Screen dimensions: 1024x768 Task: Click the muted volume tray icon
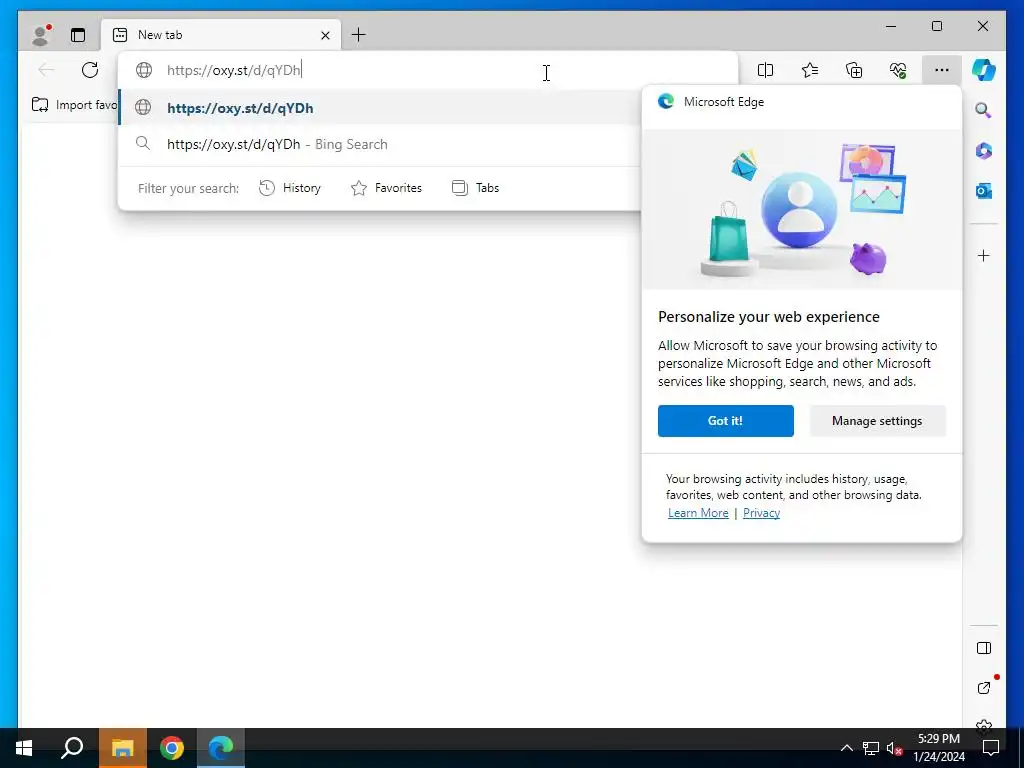tap(894, 748)
